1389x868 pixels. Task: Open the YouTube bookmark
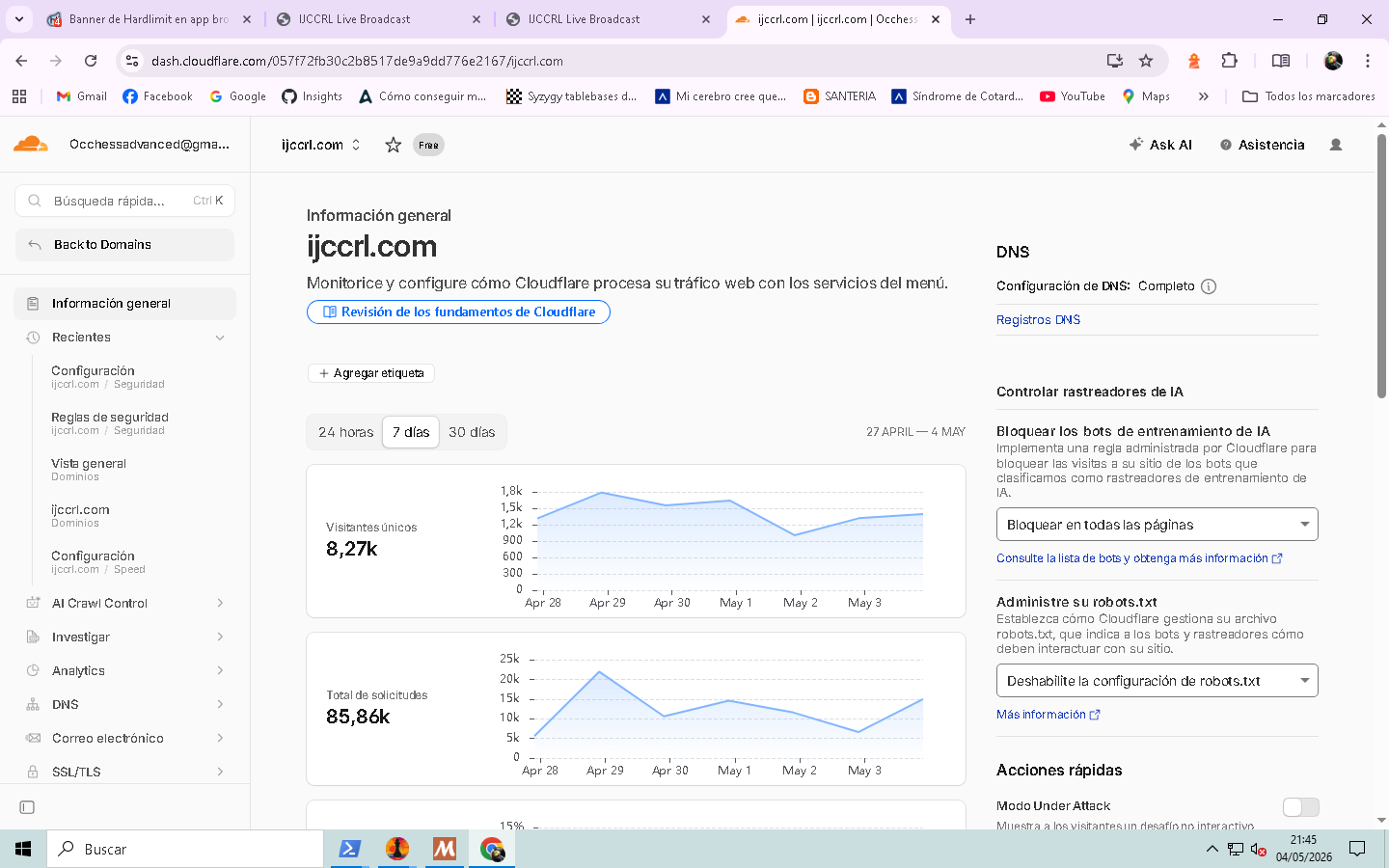[x=1073, y=96]
